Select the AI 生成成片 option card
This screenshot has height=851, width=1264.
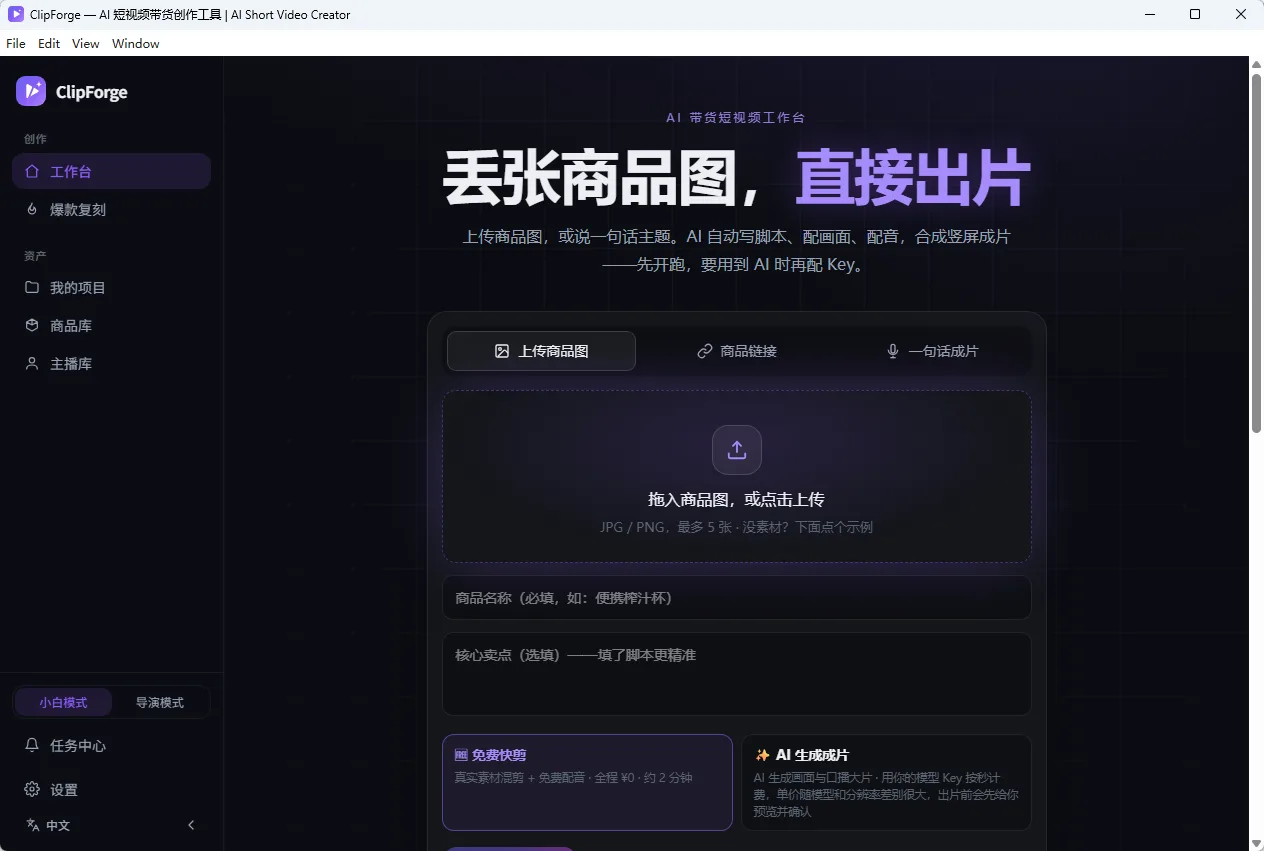[886, 782]
